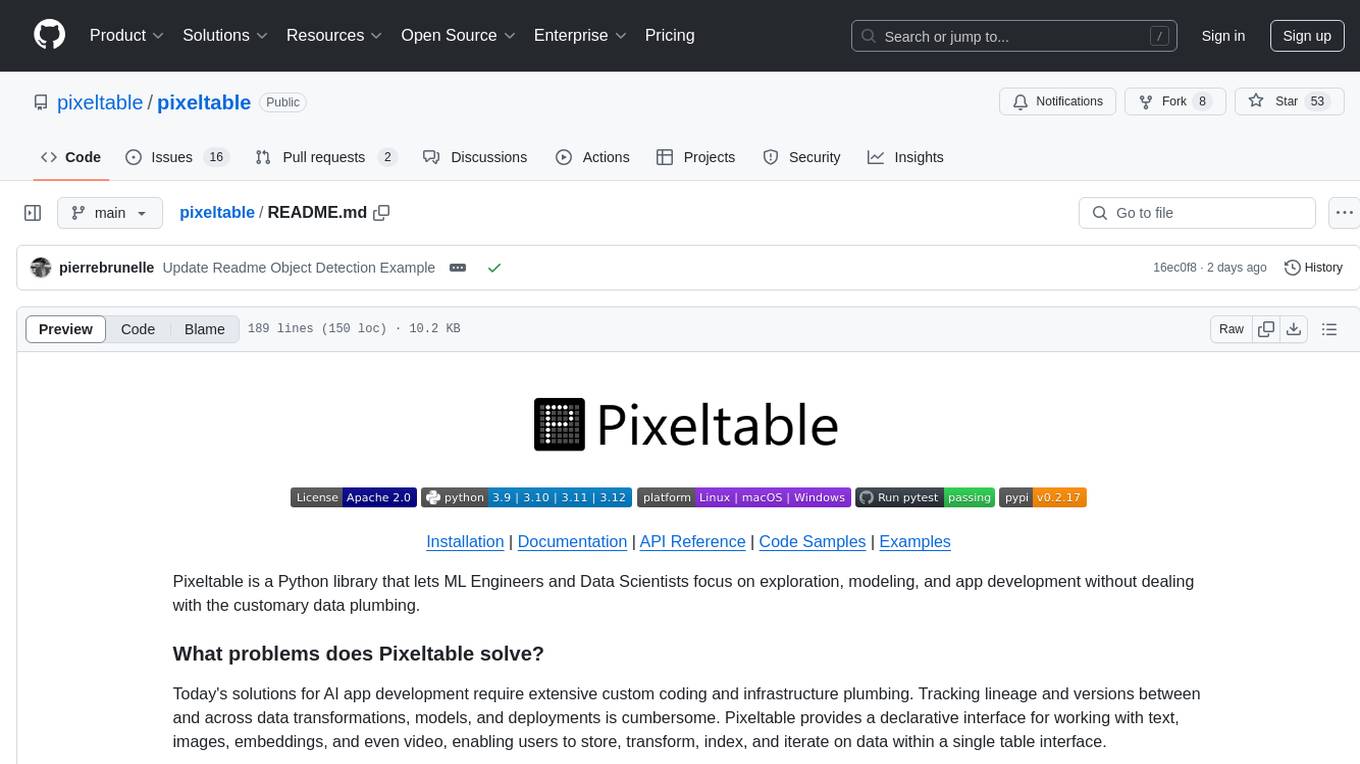The width and height of the screenshot is (1360, 764).
Task: Open the README outline list
Action: pos(1329,329)
